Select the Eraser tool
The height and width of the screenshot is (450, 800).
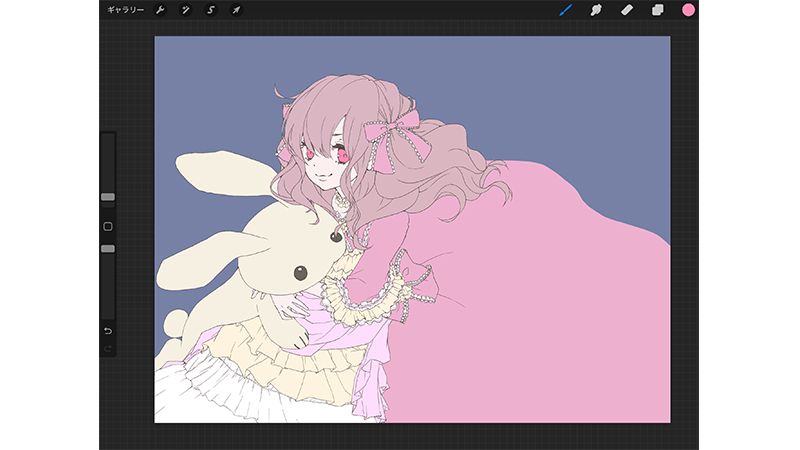[x=627, y=10]
